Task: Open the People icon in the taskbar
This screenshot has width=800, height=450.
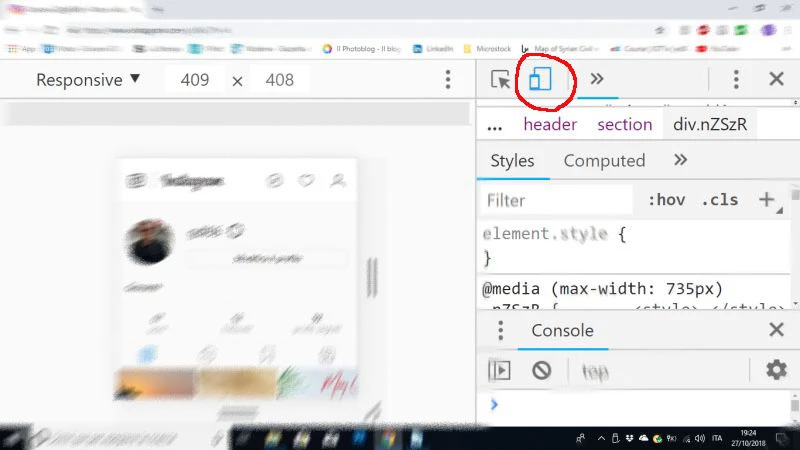Action: coord(580,438)
